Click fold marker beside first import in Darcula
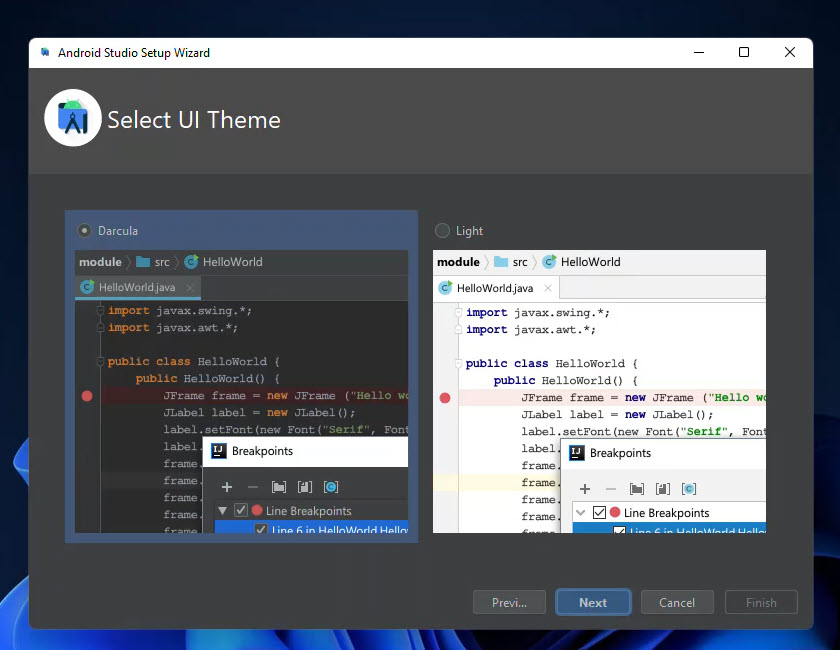The image size is (840, 650). click(x=100, y=310)
